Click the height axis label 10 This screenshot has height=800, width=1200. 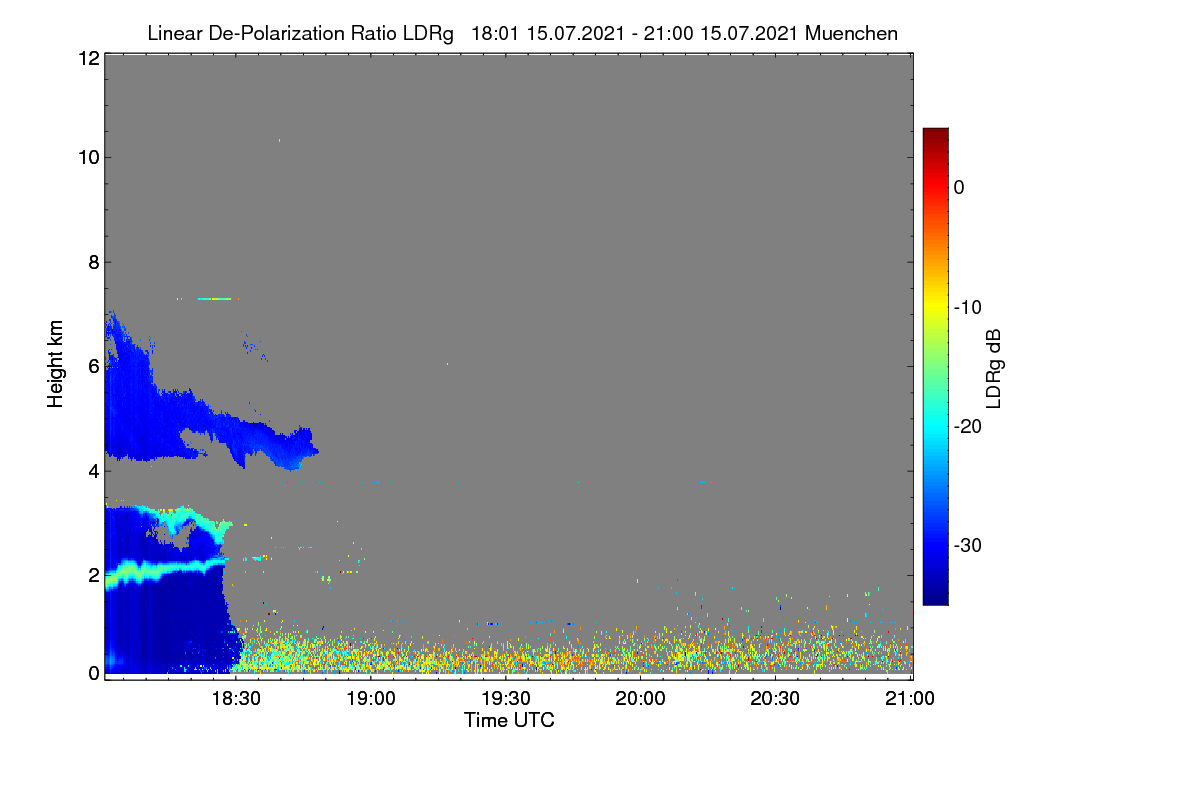click(x=87, y=157)
